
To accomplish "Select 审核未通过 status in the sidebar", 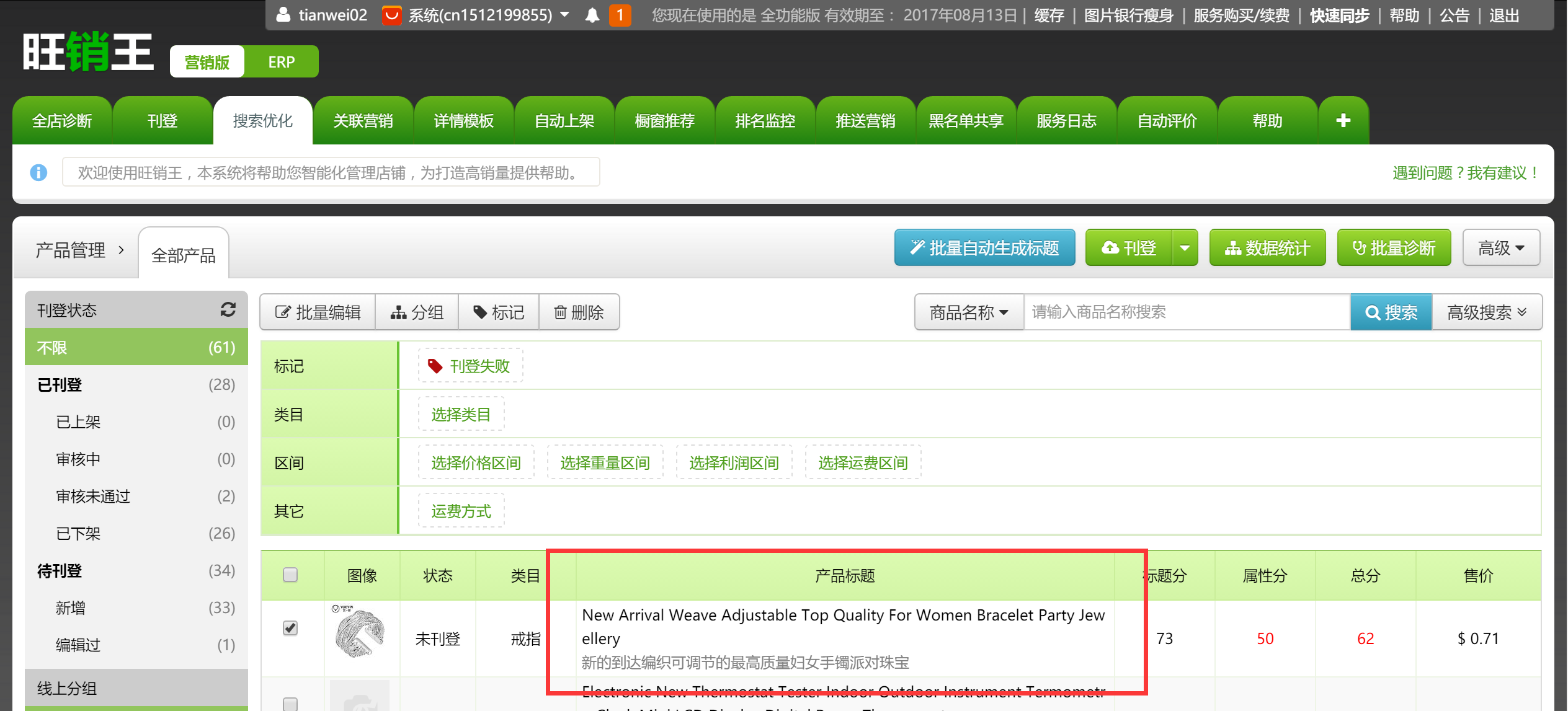I will coord(136,496).
